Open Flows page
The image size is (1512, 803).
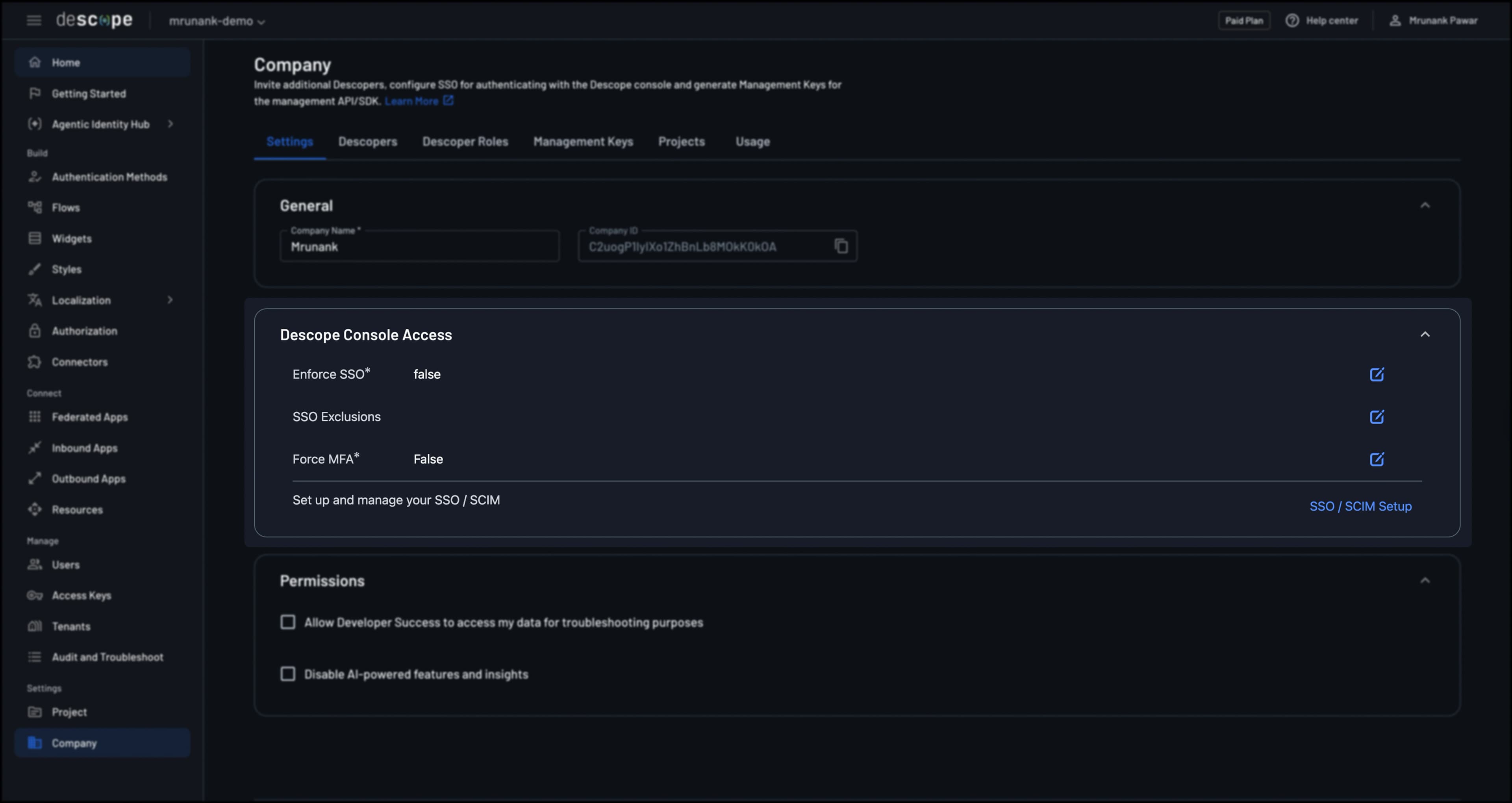102,208
